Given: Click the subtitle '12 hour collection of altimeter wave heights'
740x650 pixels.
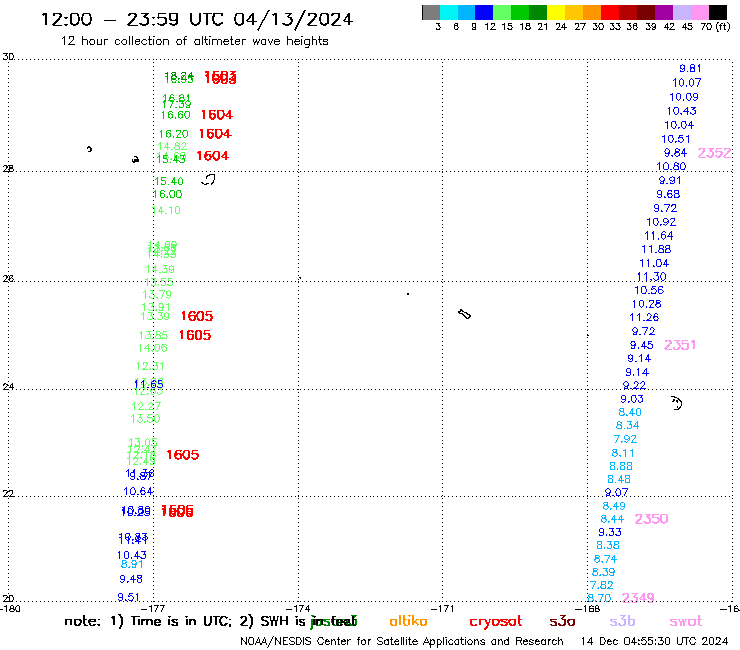Looking at the screenshot, I should (x=194, y=41).
